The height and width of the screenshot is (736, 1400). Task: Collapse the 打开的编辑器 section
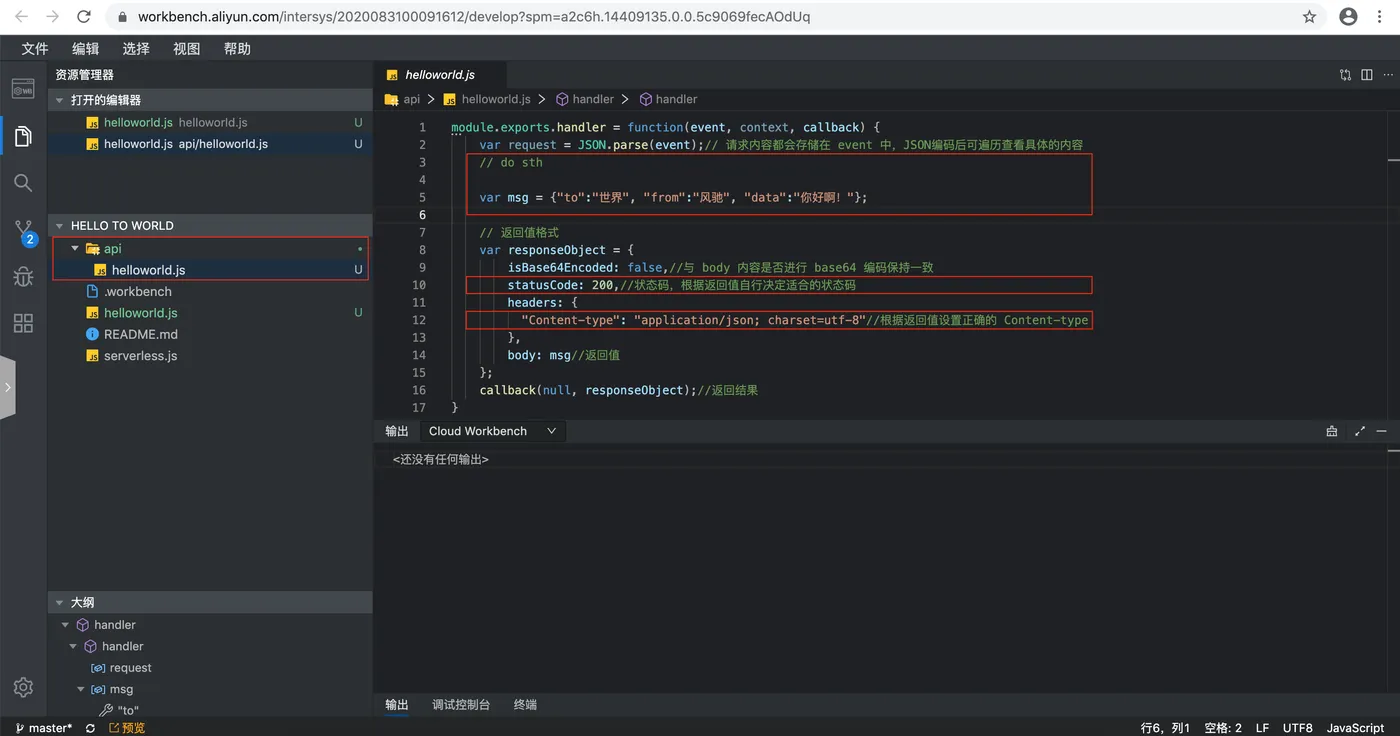(60, 100)
